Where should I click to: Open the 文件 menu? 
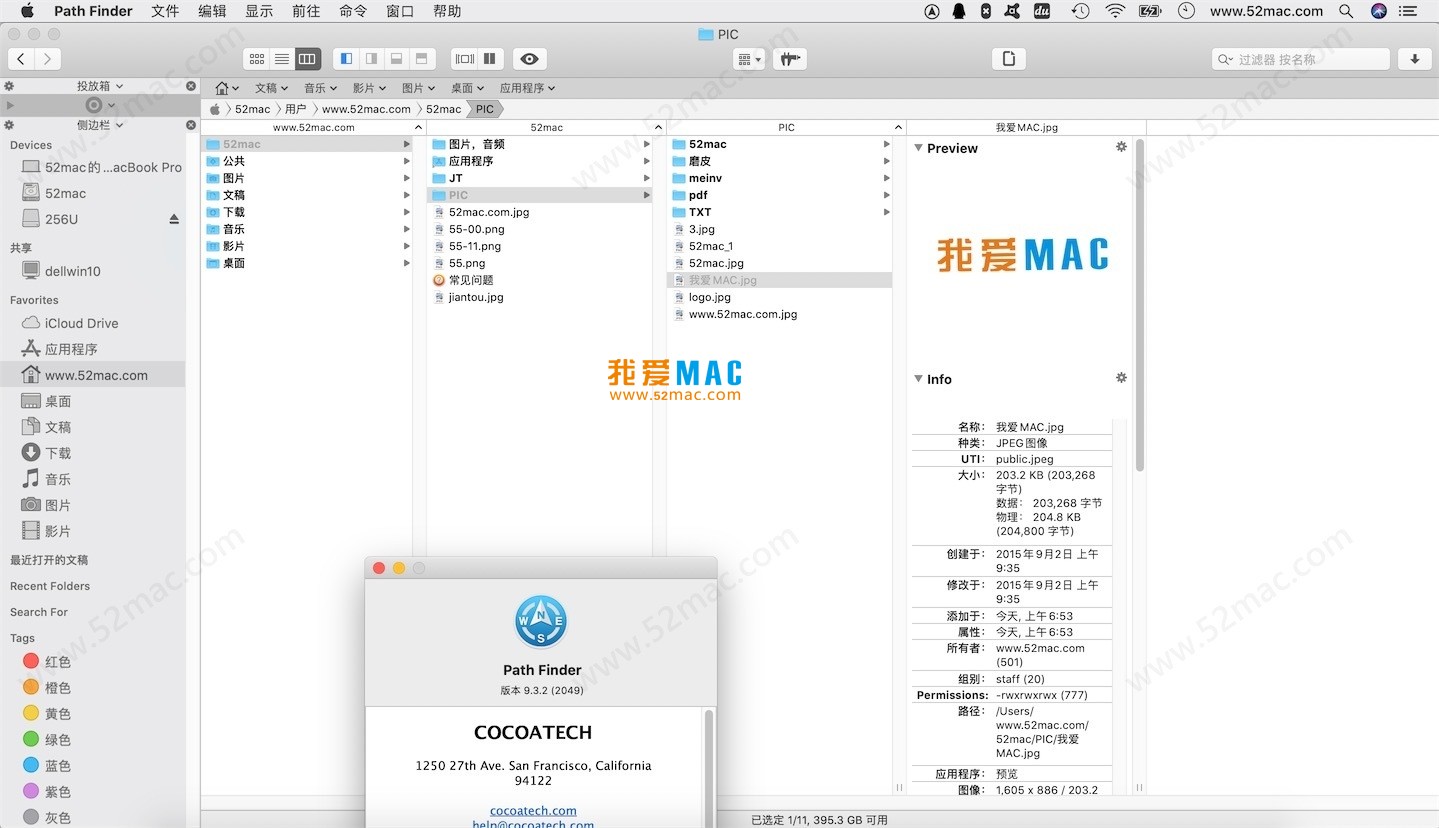click(x=165, y=11)
